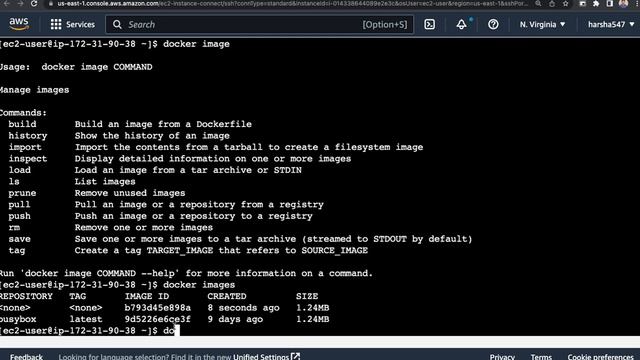The width and height of the screenshot is (640, 360).
Task: Open the Privacy link
Action: coord(502,356)
